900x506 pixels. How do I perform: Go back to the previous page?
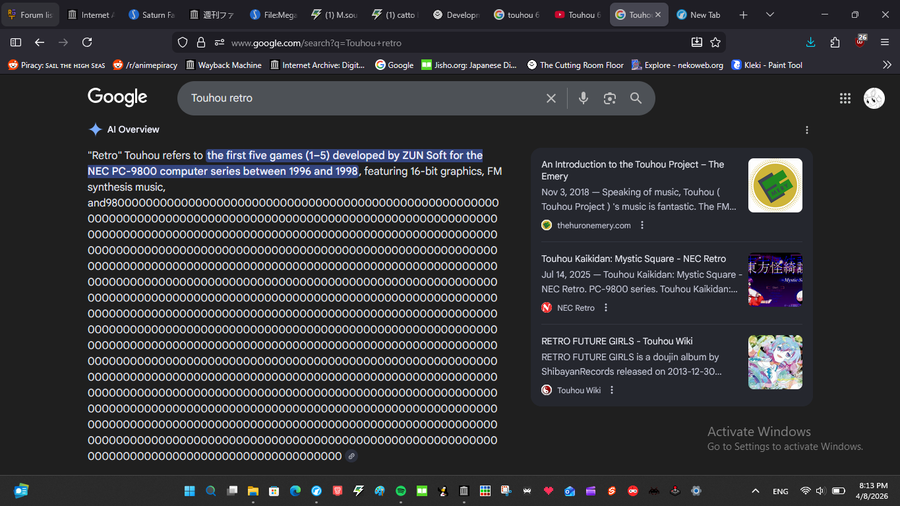(x=39, y=42)
